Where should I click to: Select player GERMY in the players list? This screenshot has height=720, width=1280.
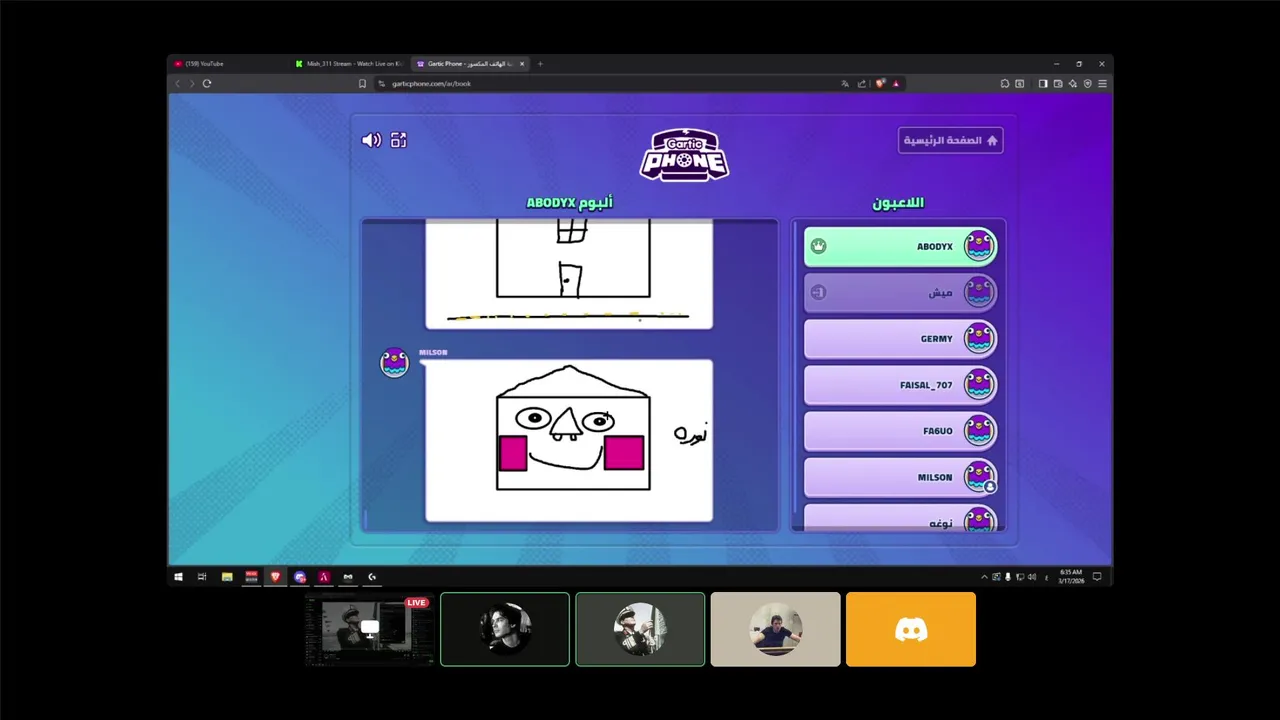coord(900,338)
